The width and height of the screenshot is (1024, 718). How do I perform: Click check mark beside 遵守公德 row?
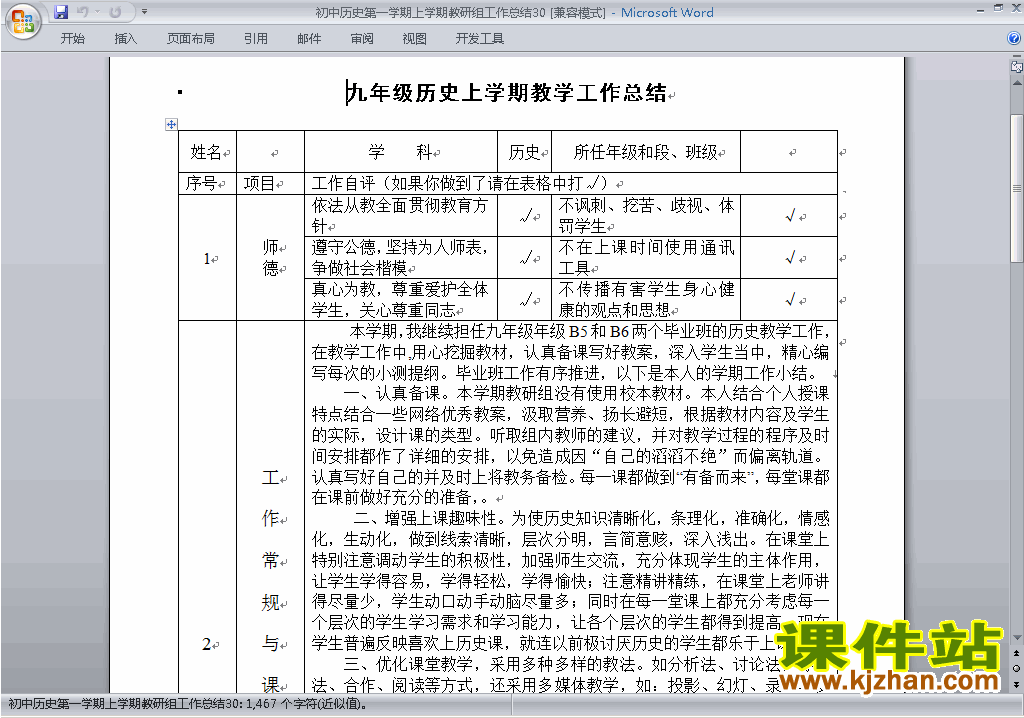pos(526,258)
